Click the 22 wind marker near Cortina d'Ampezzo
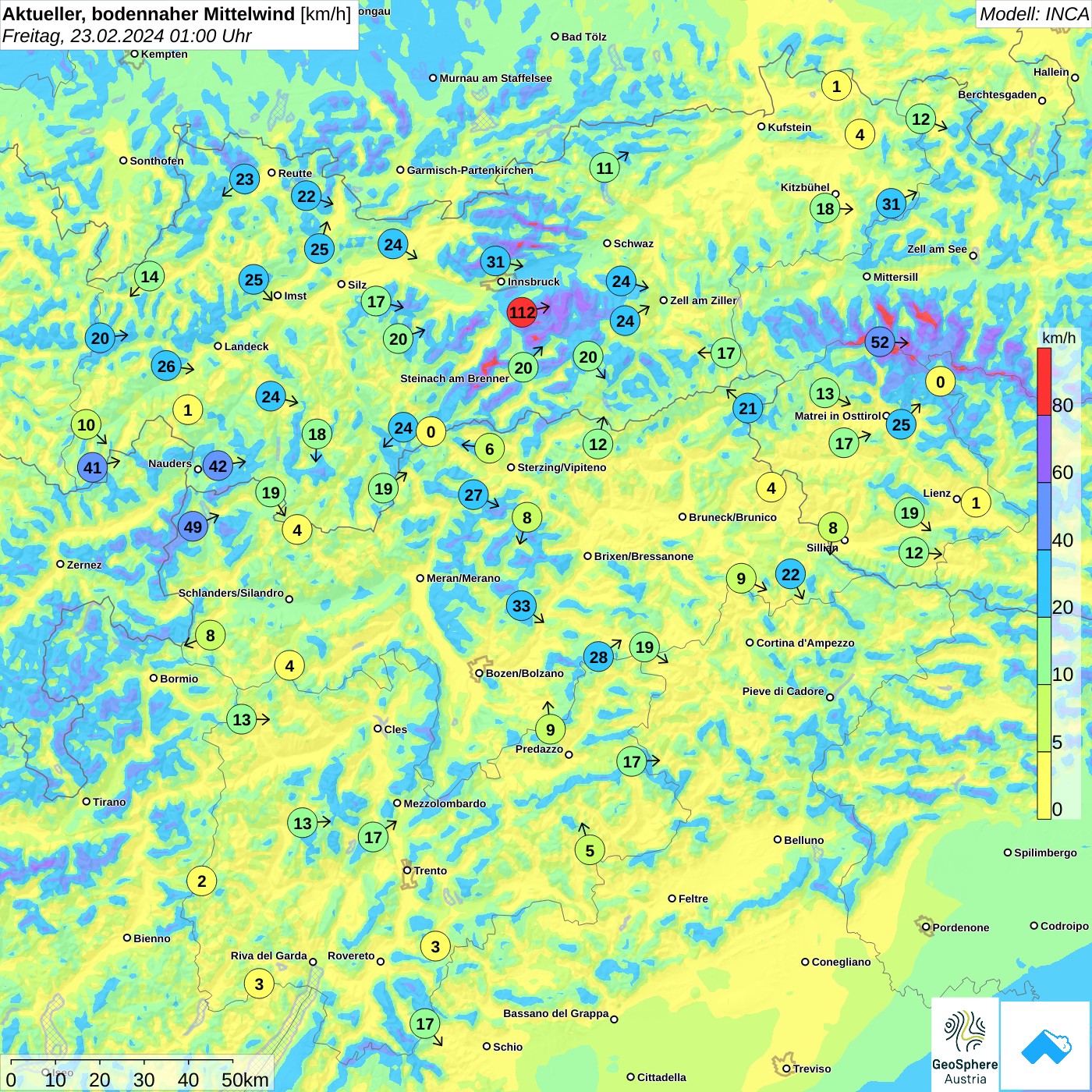Image resolution: width=1092 pixels, height=1092 pixels. (x=791, y=574)
